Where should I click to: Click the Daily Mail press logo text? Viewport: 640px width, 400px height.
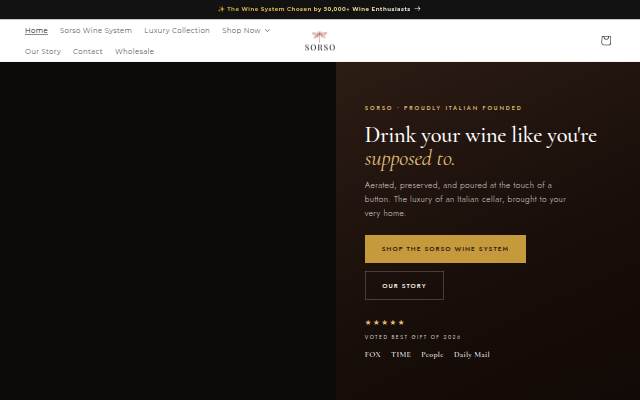(x=472, y=355)
